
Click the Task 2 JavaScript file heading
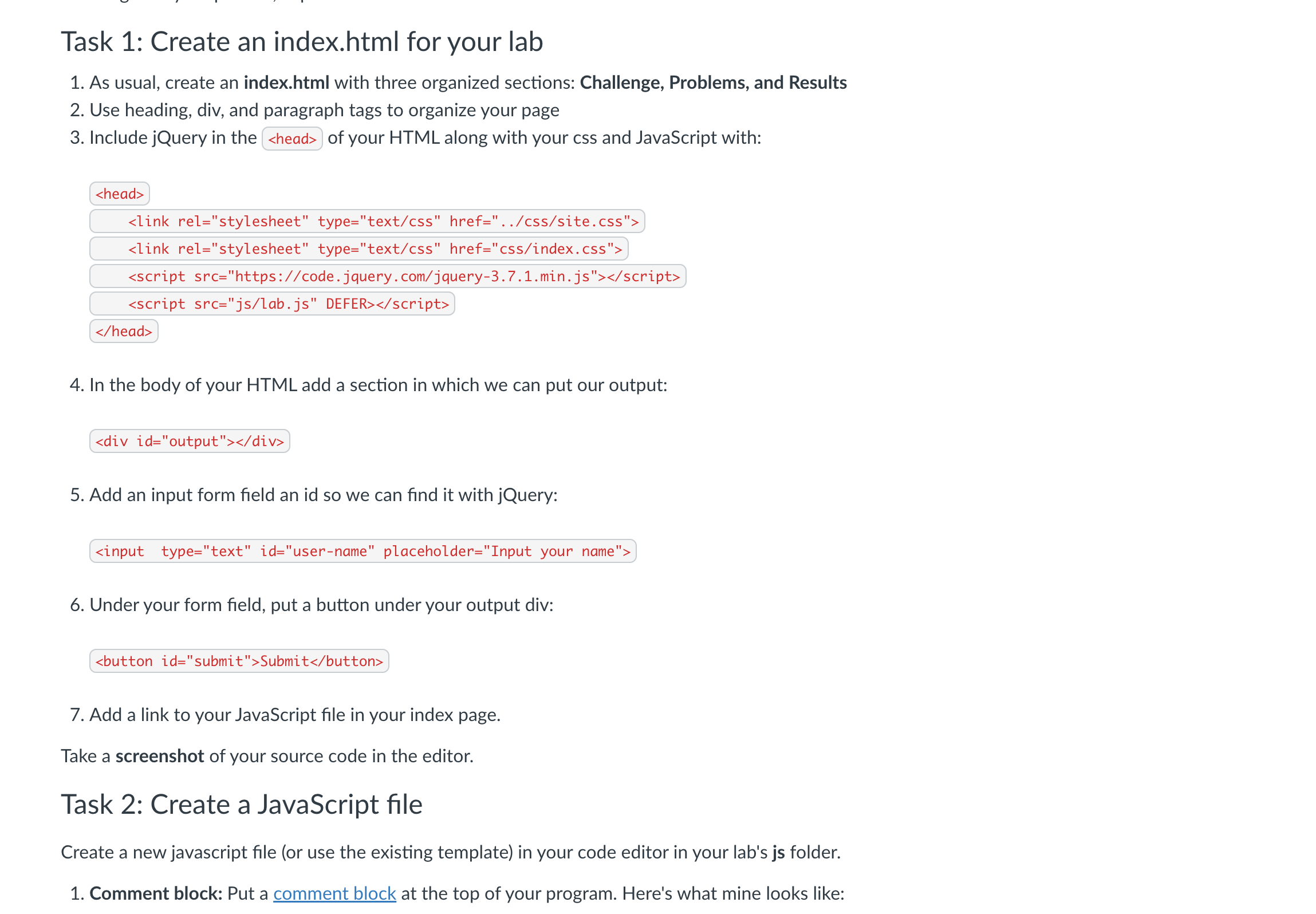pyautogui.click(x=242, y=805)
